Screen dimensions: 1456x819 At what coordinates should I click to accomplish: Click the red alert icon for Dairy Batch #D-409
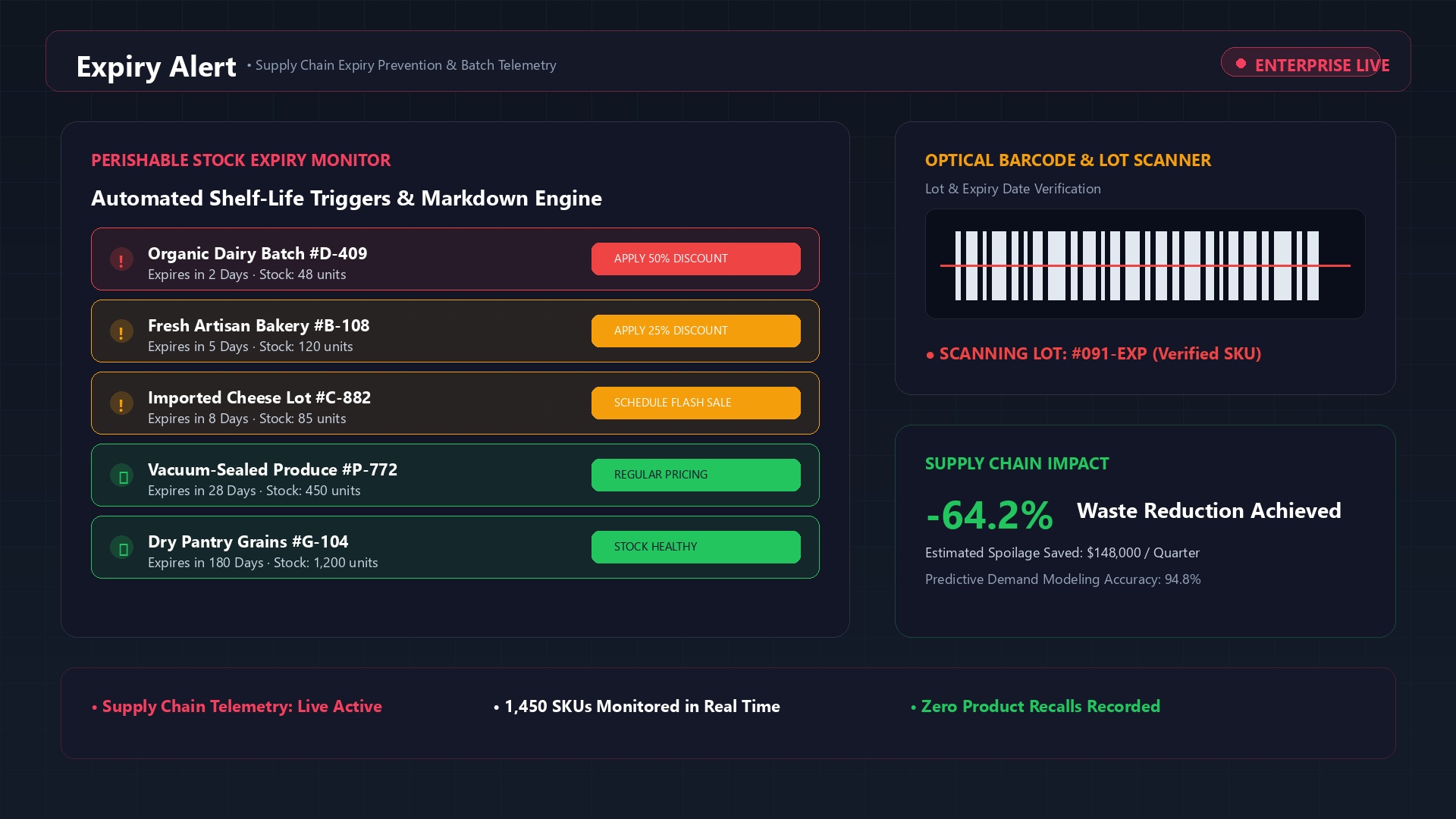click(x=121, y=259)
